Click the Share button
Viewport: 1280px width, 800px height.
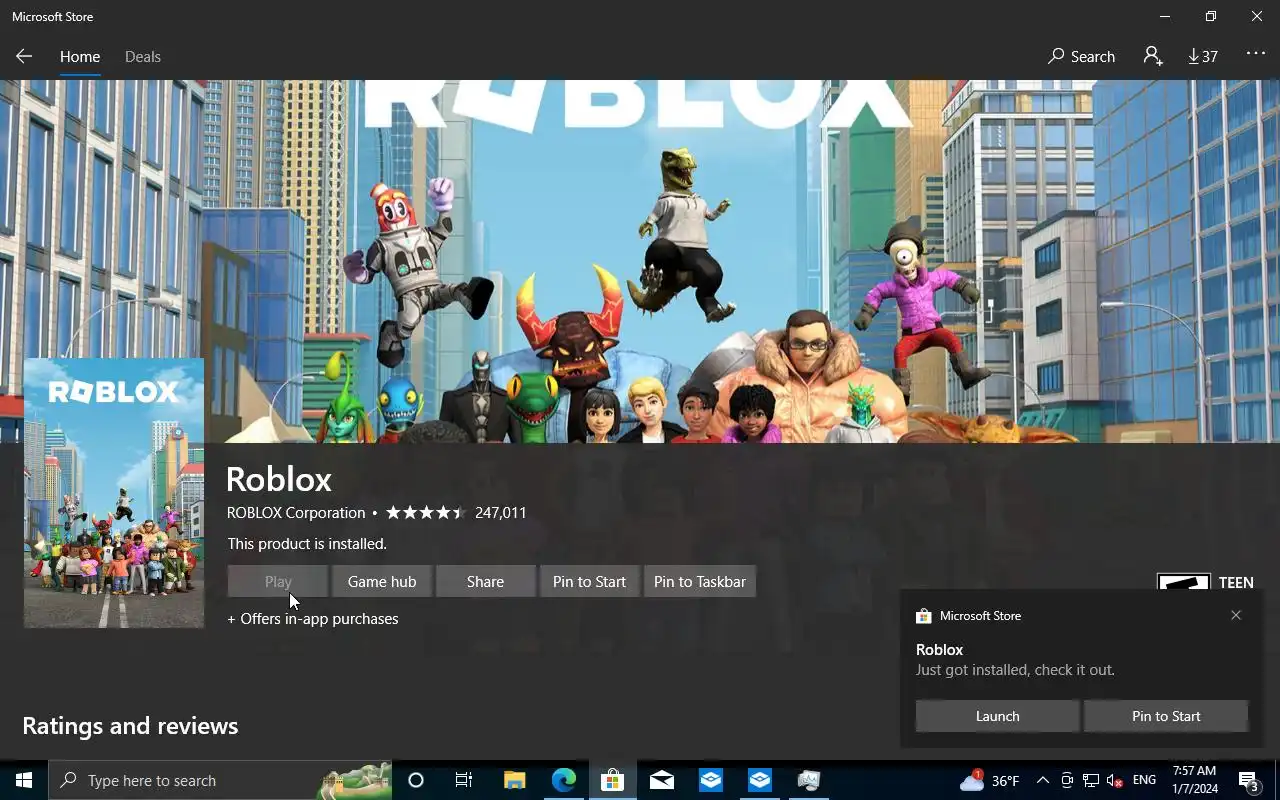[485, 581]
